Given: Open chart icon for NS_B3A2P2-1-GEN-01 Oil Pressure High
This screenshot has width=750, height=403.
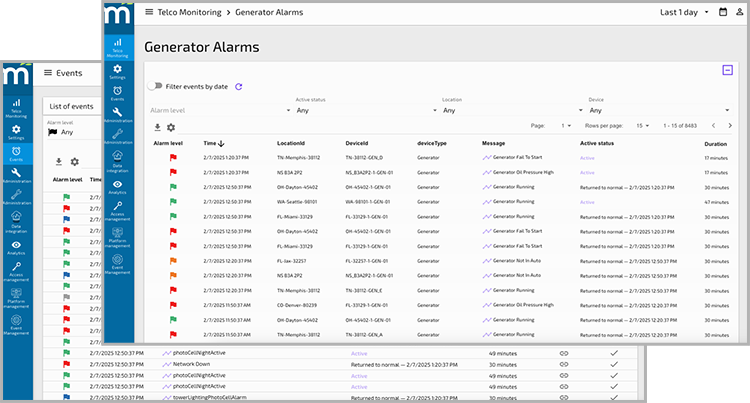Looking at the screenshot, I should click(x=487, y=172).
